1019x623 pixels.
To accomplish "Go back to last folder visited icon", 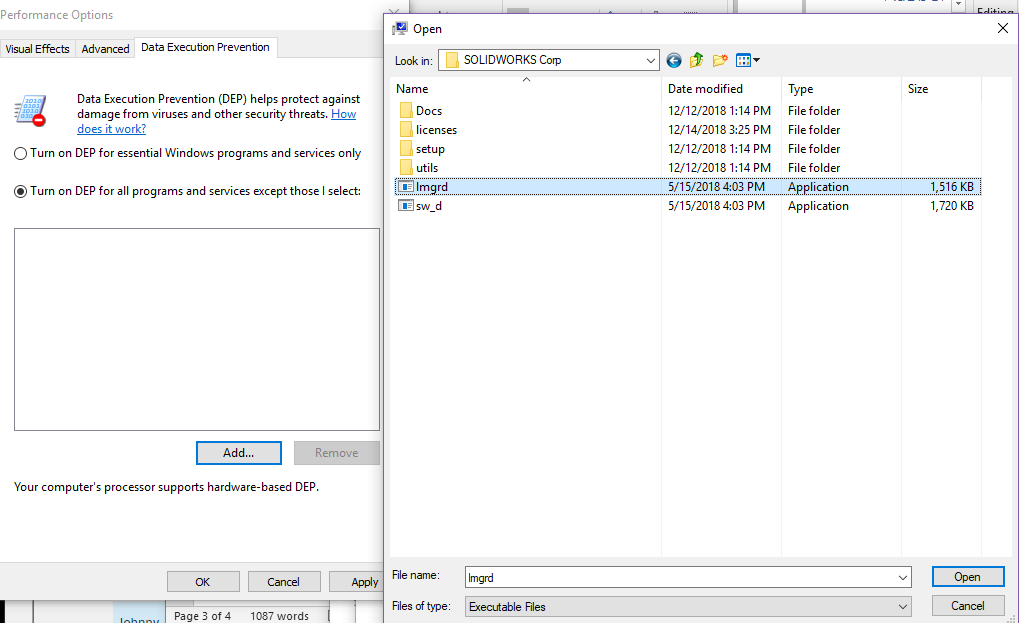I will [674, 60].
